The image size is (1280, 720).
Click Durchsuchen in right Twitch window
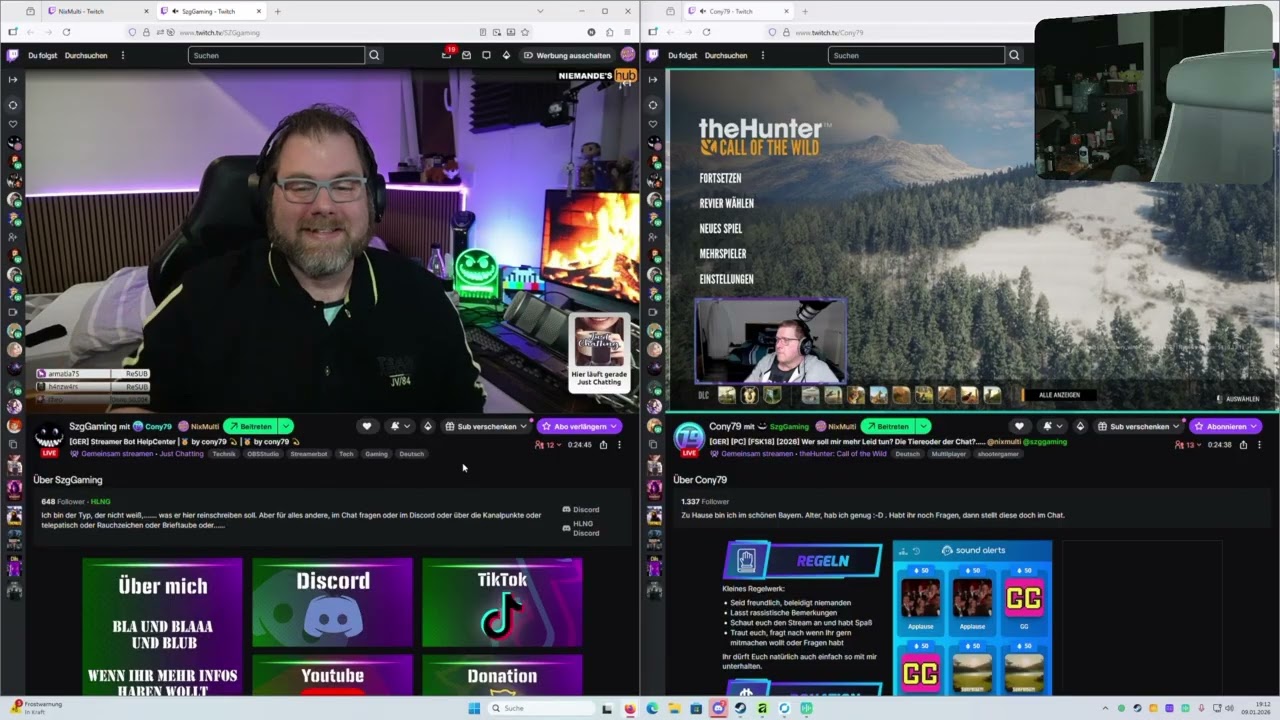726,55
